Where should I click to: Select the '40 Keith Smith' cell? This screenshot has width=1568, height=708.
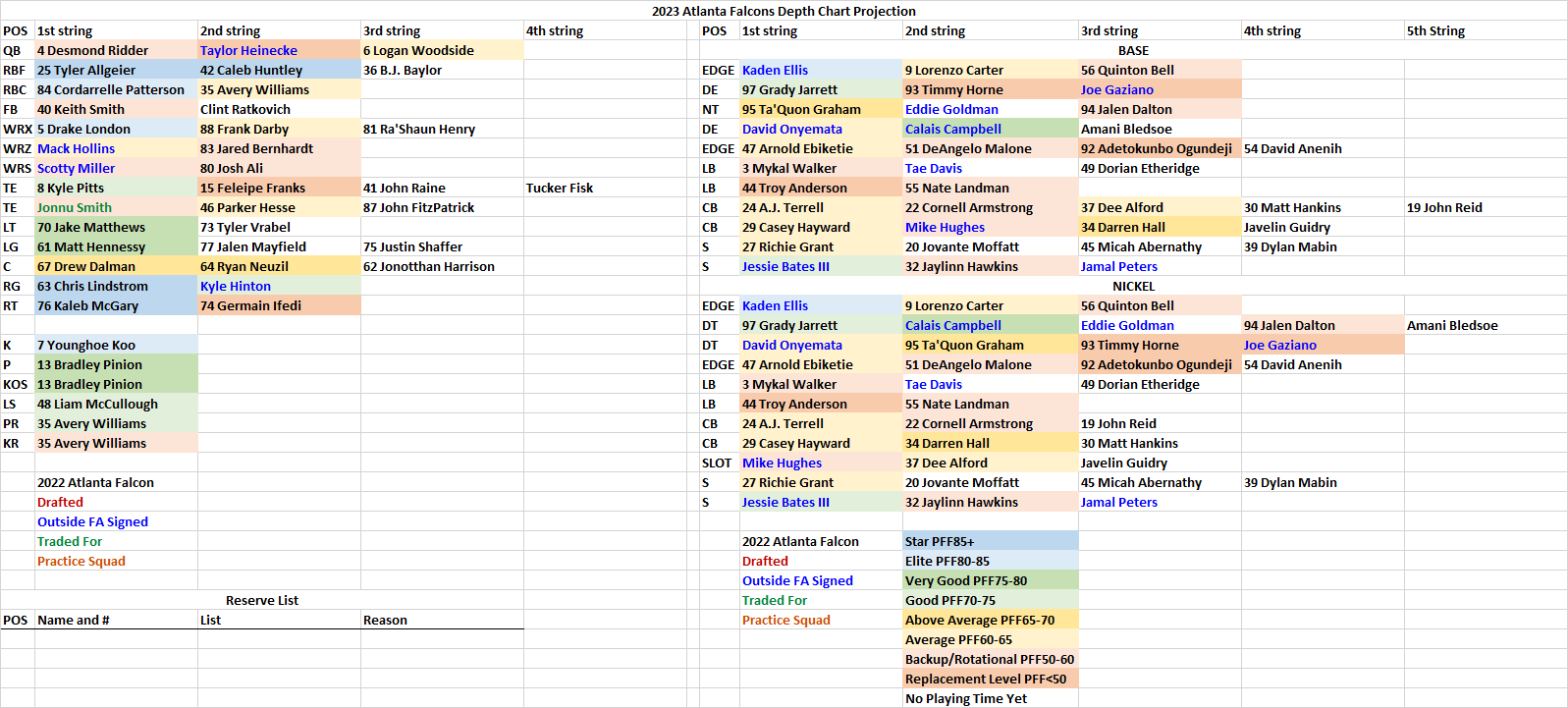tap(116, 109)
